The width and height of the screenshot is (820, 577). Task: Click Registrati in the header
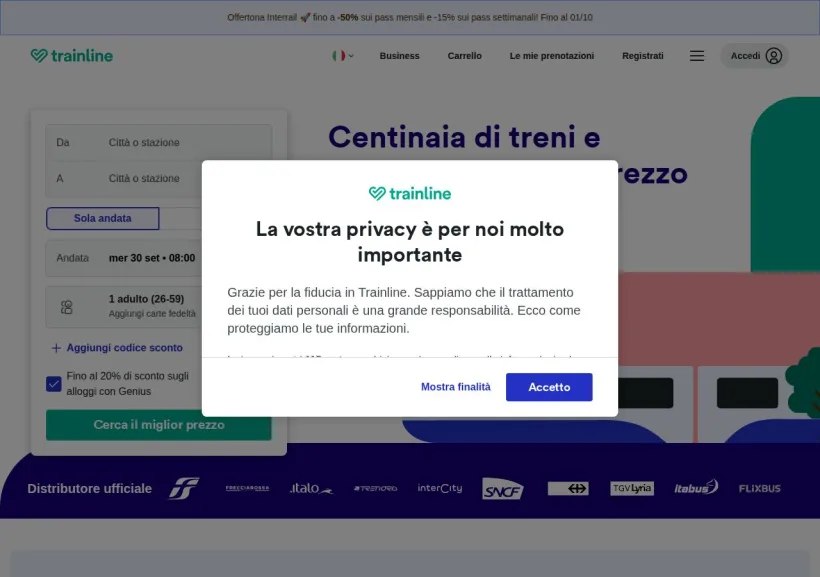point(643,55)
